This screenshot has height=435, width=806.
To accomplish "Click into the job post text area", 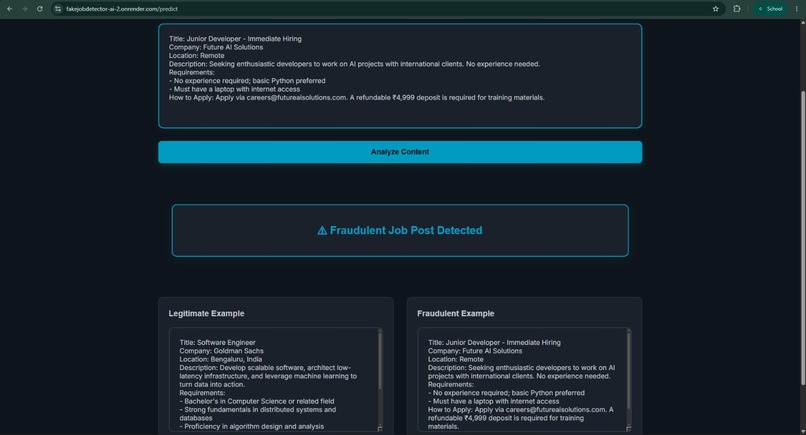I will (400, 76).
